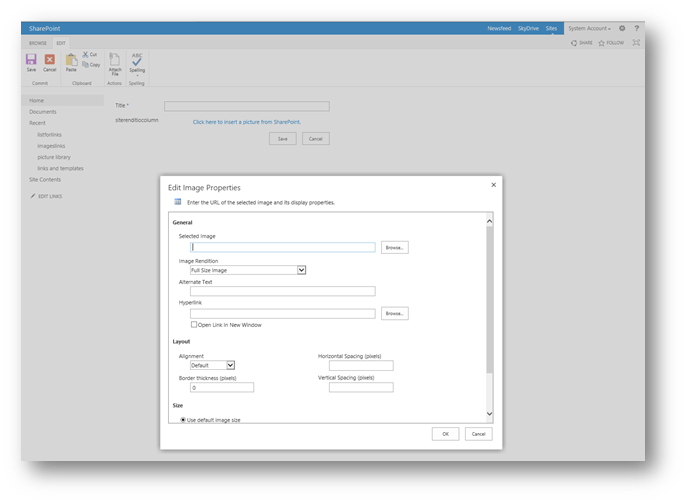Click the Alternate Text input field
This screenshot has height=503, width=687.
click(283, 292)
